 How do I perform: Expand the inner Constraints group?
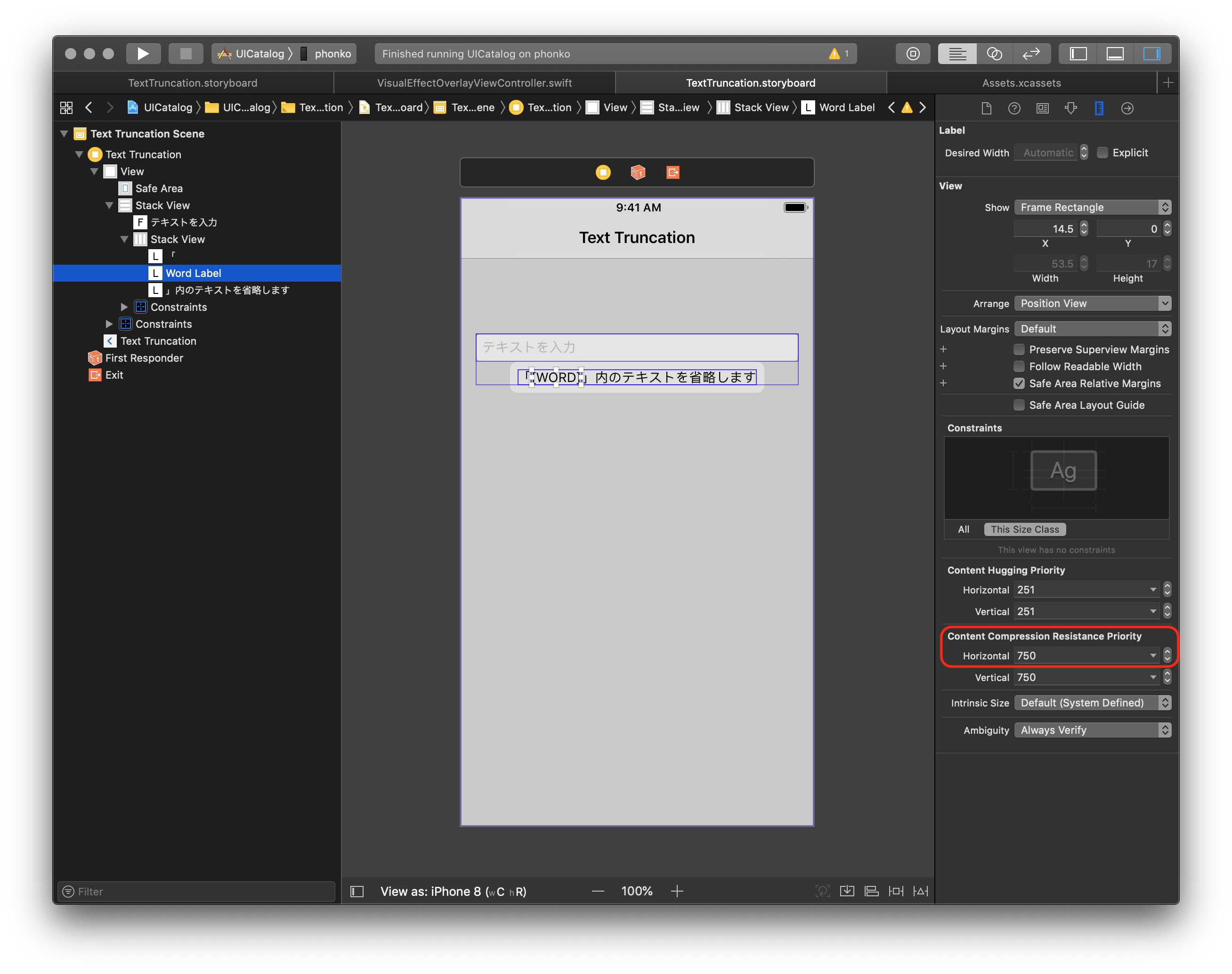tap(124, 308)
